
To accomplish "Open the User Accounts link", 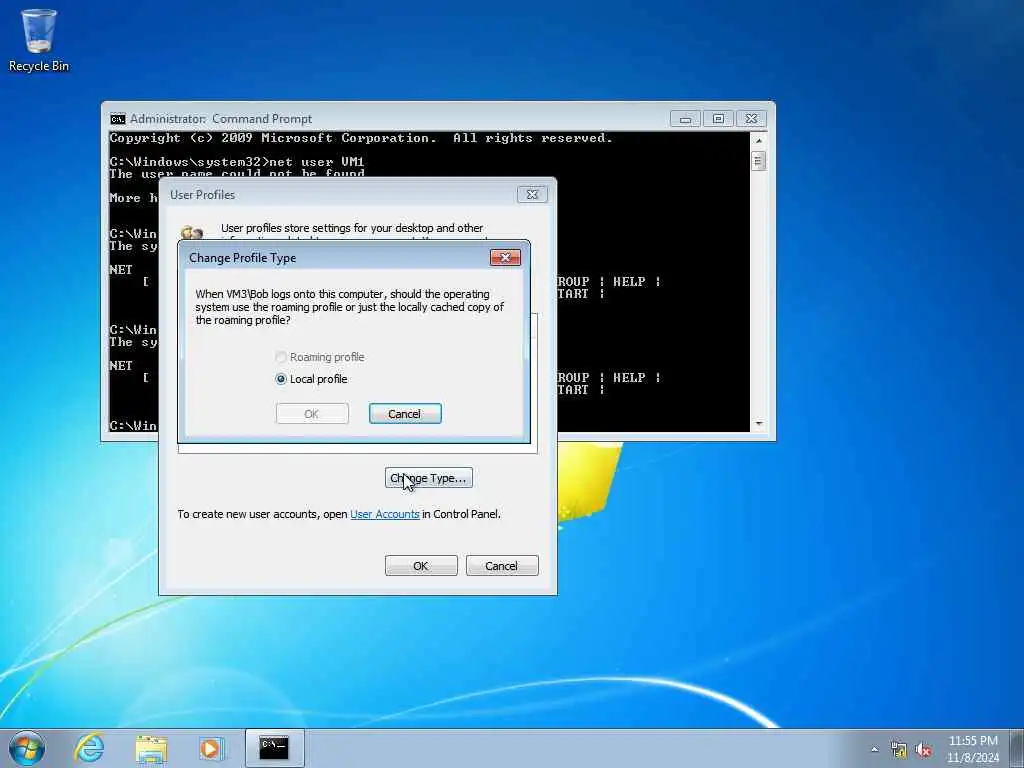I will click(385, 514).
